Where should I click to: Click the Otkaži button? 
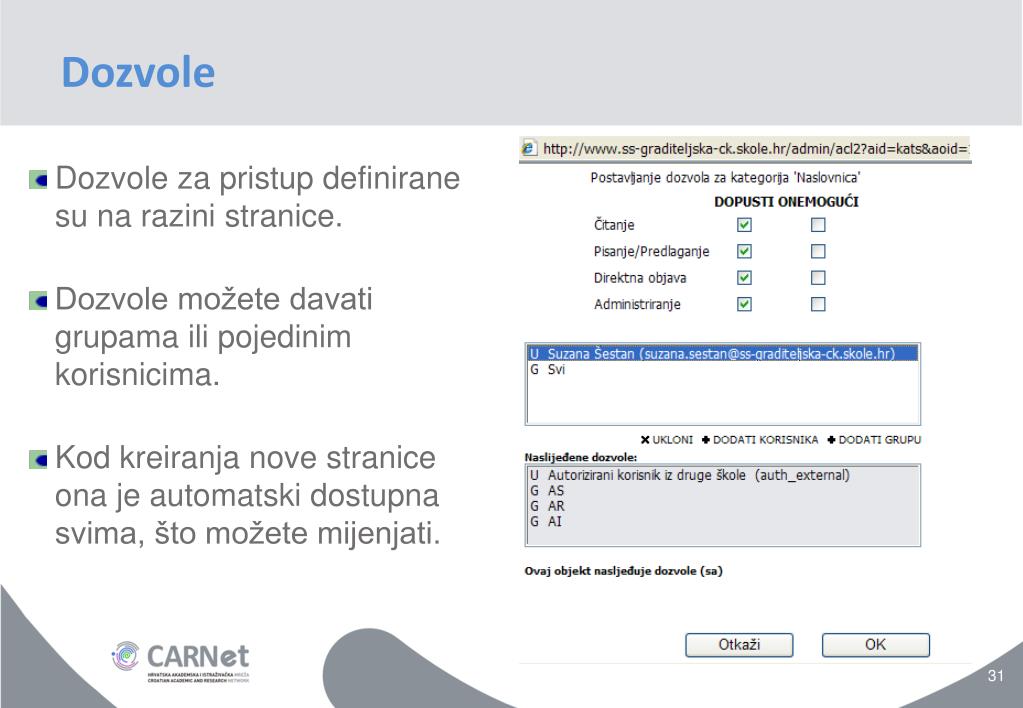tap(739, 645)
